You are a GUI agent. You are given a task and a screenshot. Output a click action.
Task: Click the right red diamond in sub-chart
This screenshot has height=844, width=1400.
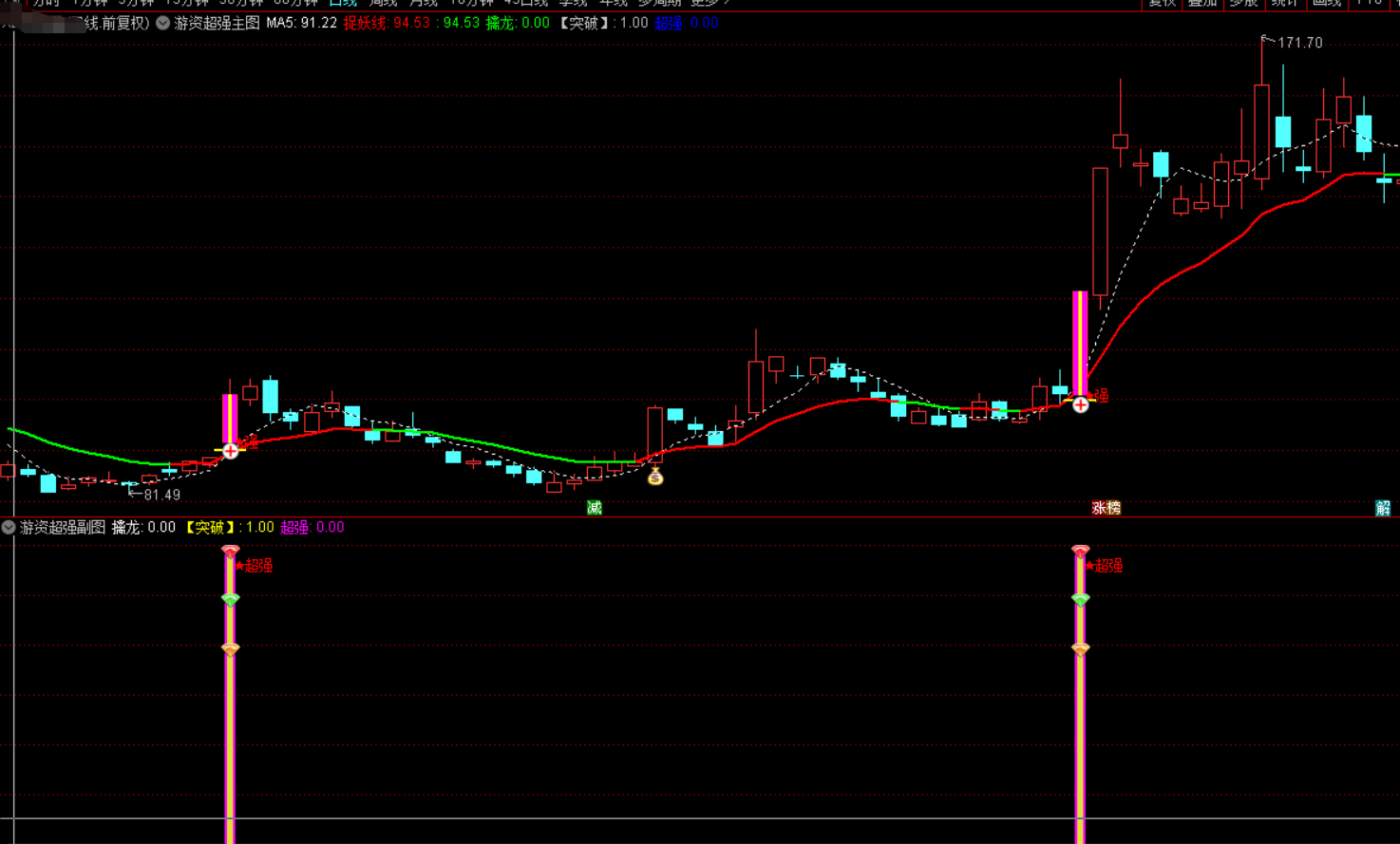(1081, 551)
